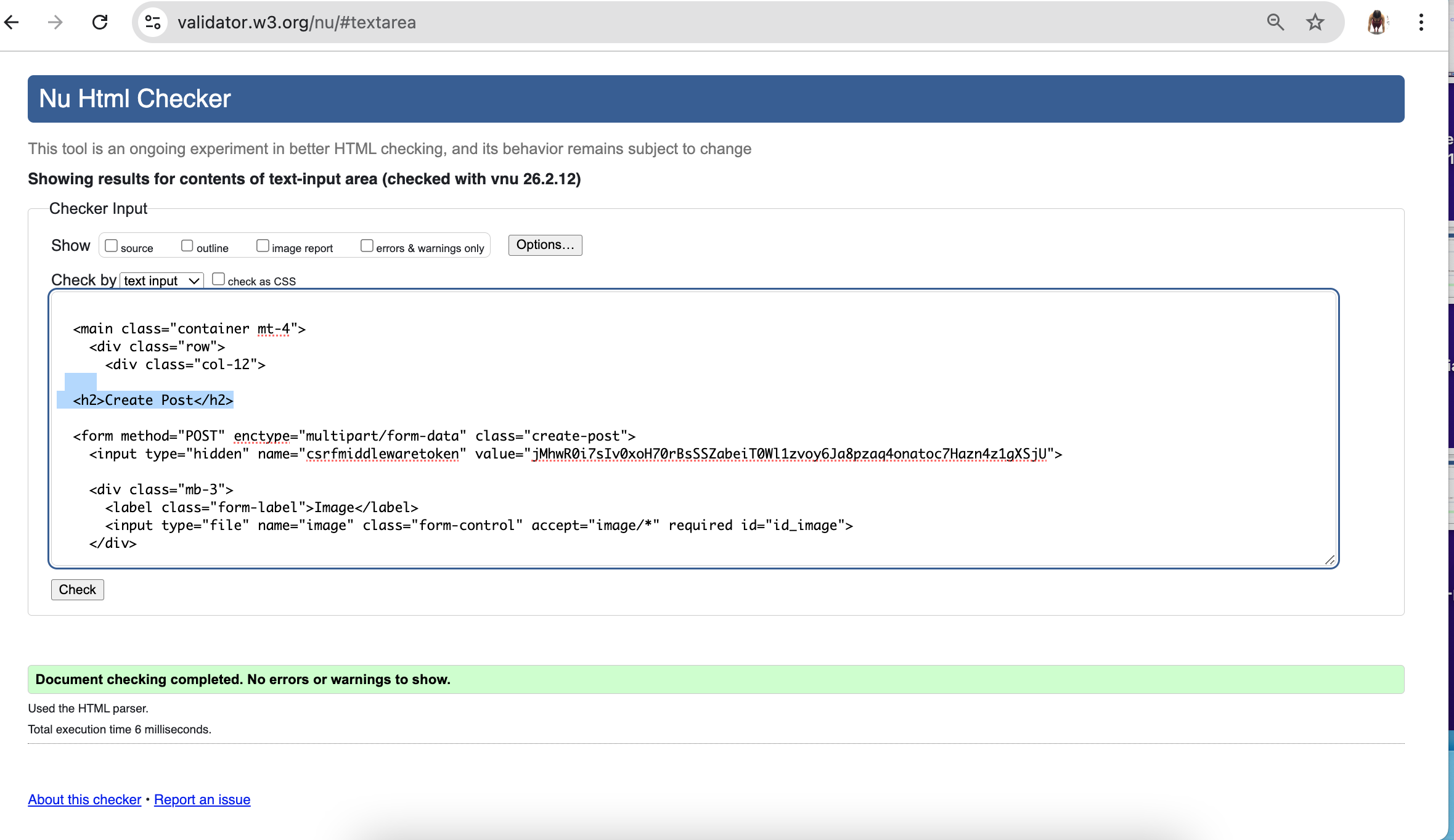Image resolution: width=1454 pixels, height=840 pixels.
Task: Click inside the HTML text-input textarea
Action: [x=678, y=425]
